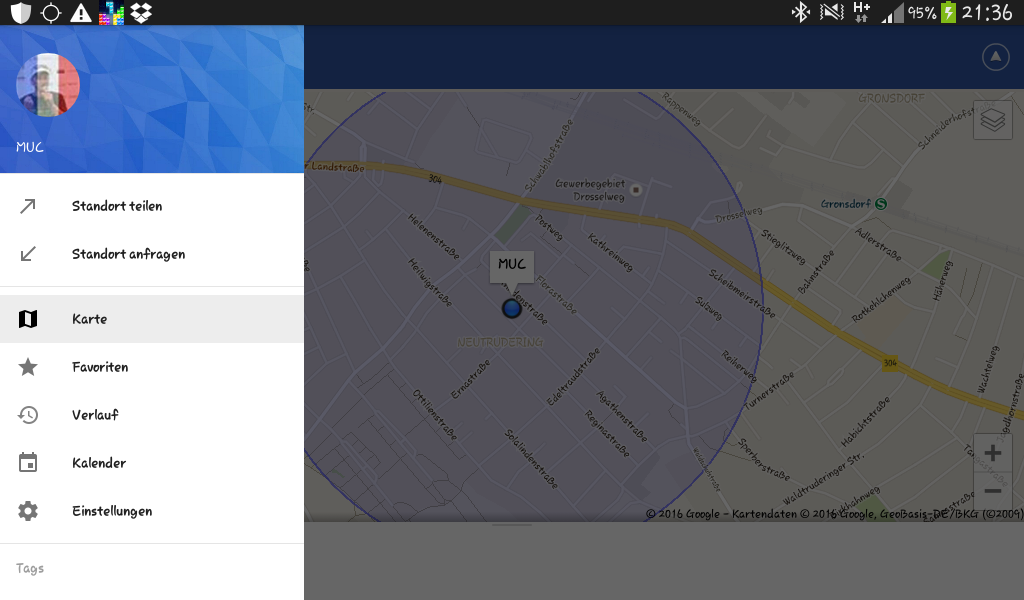Screen dimensions: 1024x600
Task: Tap the Standort teilen arrow icon
Action: point(27,206)
